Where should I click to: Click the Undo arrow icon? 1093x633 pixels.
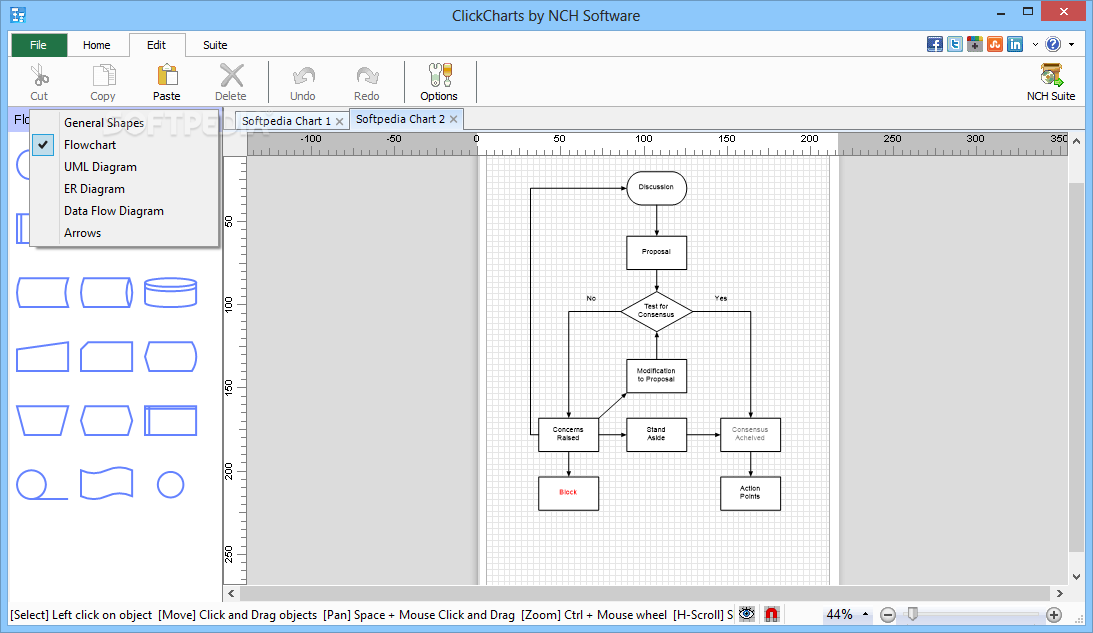click(303, 75)
